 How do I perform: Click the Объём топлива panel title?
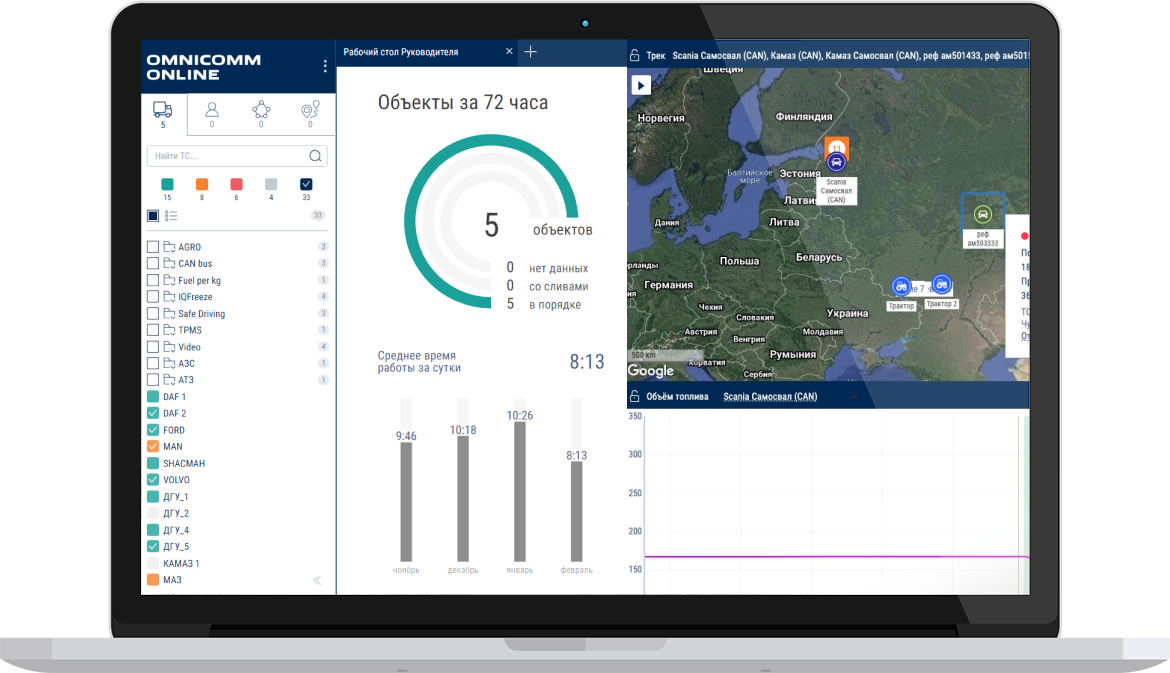click(x=678, y=396)
